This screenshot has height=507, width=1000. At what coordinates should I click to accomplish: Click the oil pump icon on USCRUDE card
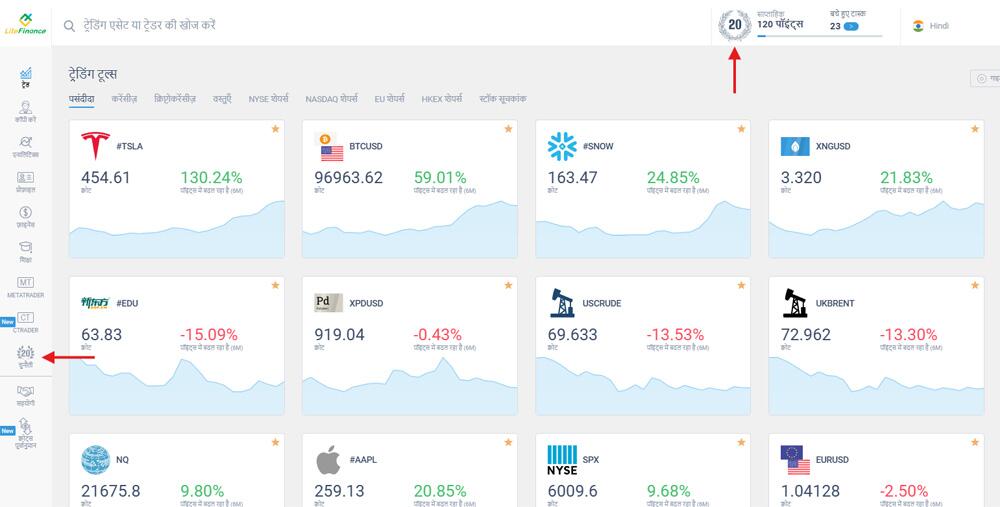click(x=562, y=303)
